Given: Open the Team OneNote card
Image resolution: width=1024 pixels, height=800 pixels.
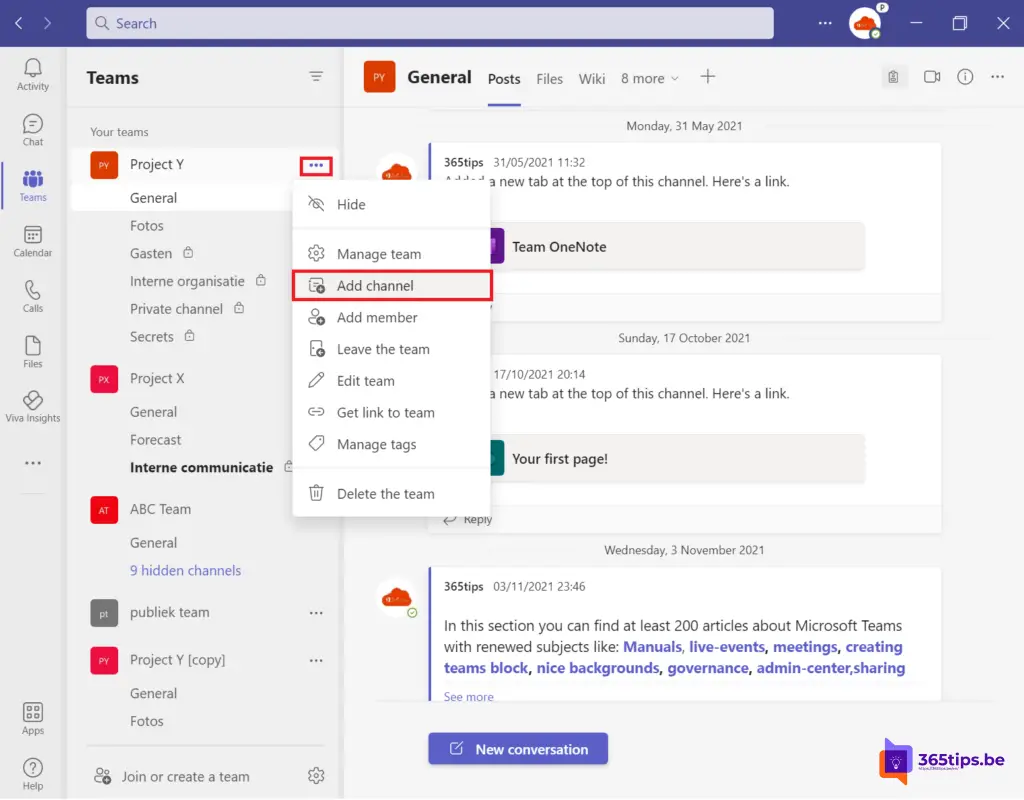Looking at the screenshot, I should click(677, 247).
